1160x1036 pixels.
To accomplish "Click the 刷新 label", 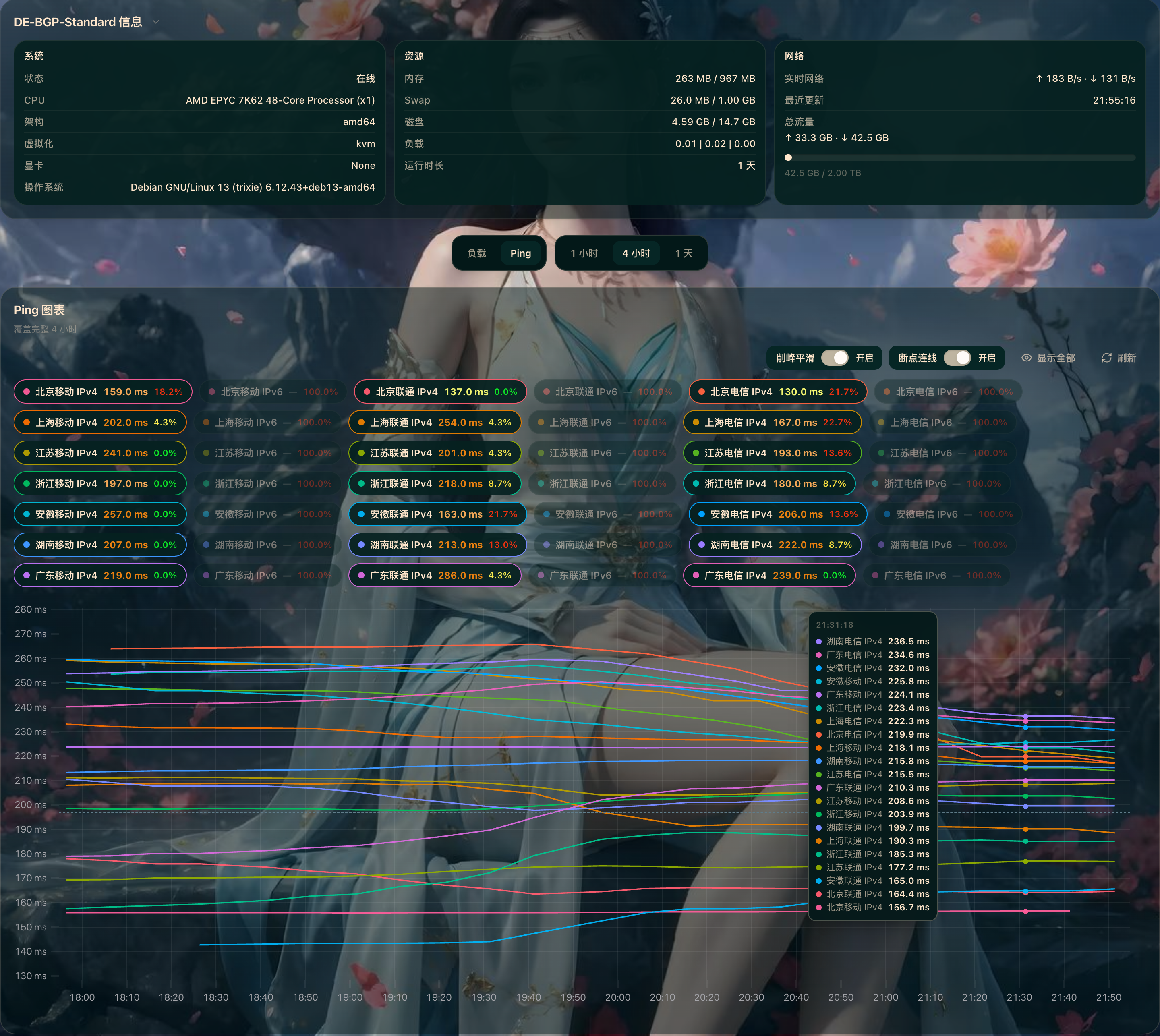I will 1127,357.
